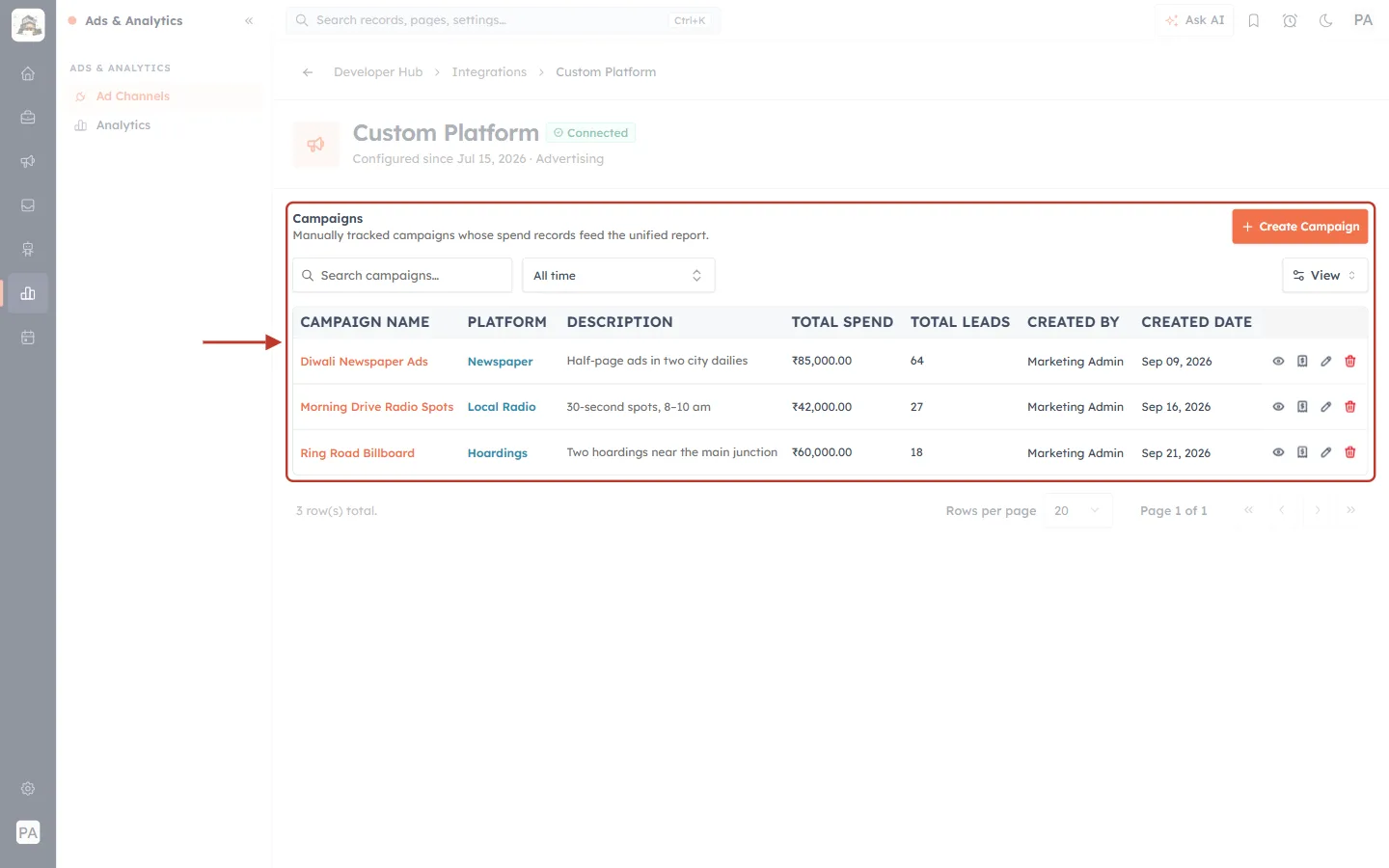View the Diwali Newspaper Ads campaign eye icon
The height and width of the screenshot is (868, 1389).
coord(1278,362)
